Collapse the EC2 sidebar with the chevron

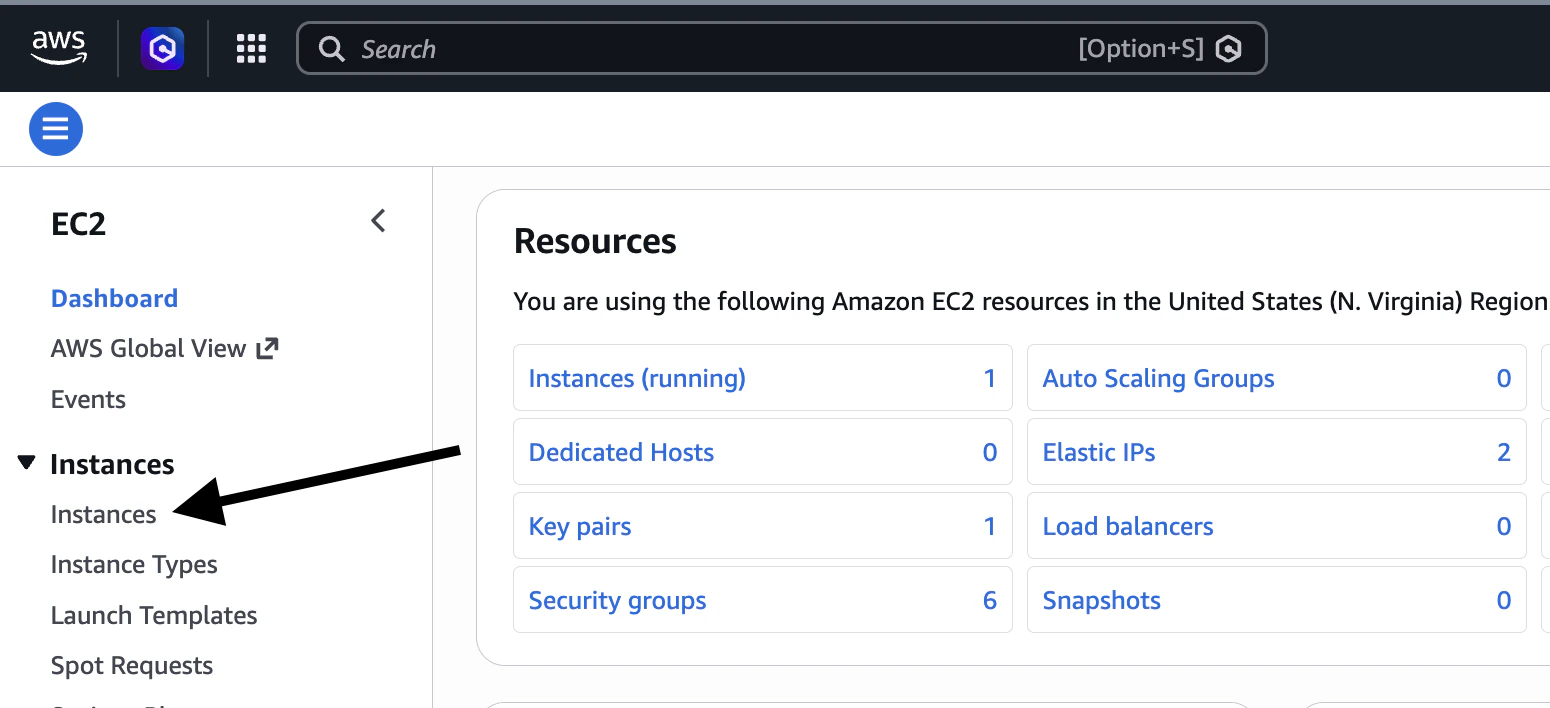point(378,221)
